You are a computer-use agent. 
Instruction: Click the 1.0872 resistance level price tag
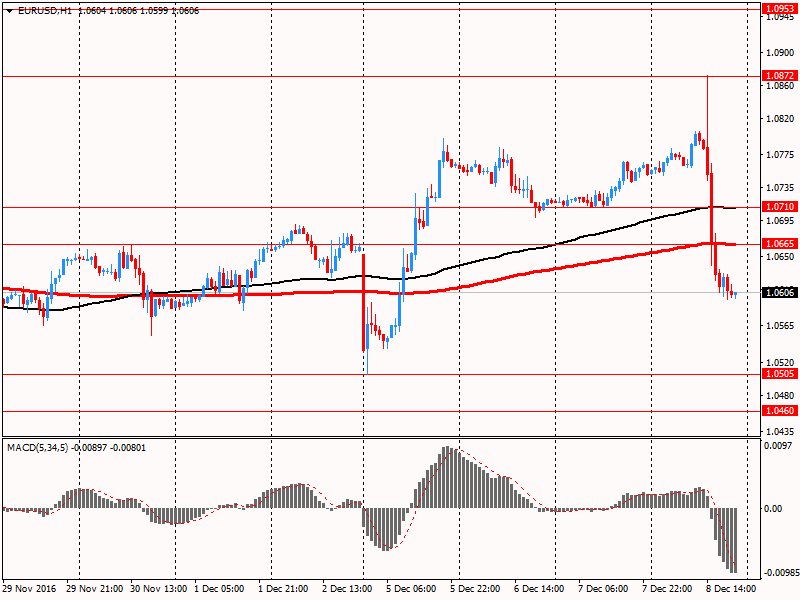point(779,76)
